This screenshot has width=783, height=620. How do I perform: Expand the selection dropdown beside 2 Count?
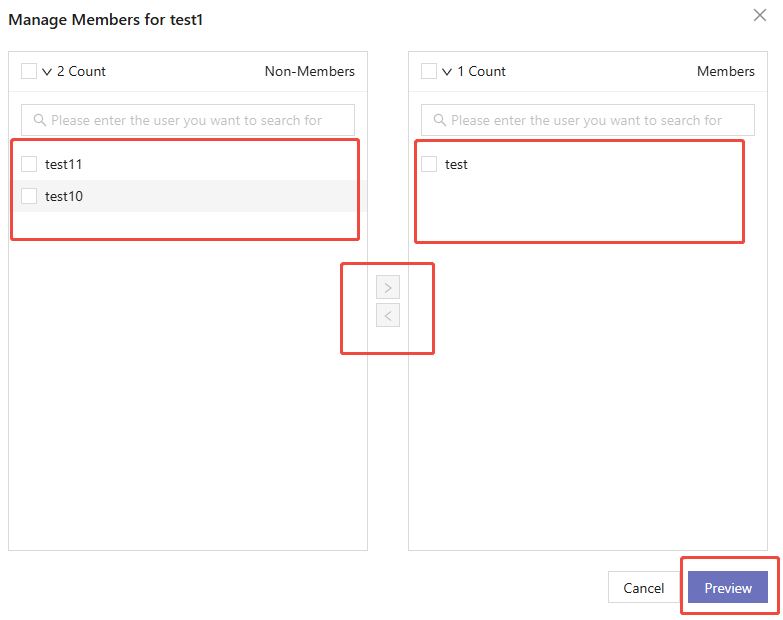click(47, 72)
